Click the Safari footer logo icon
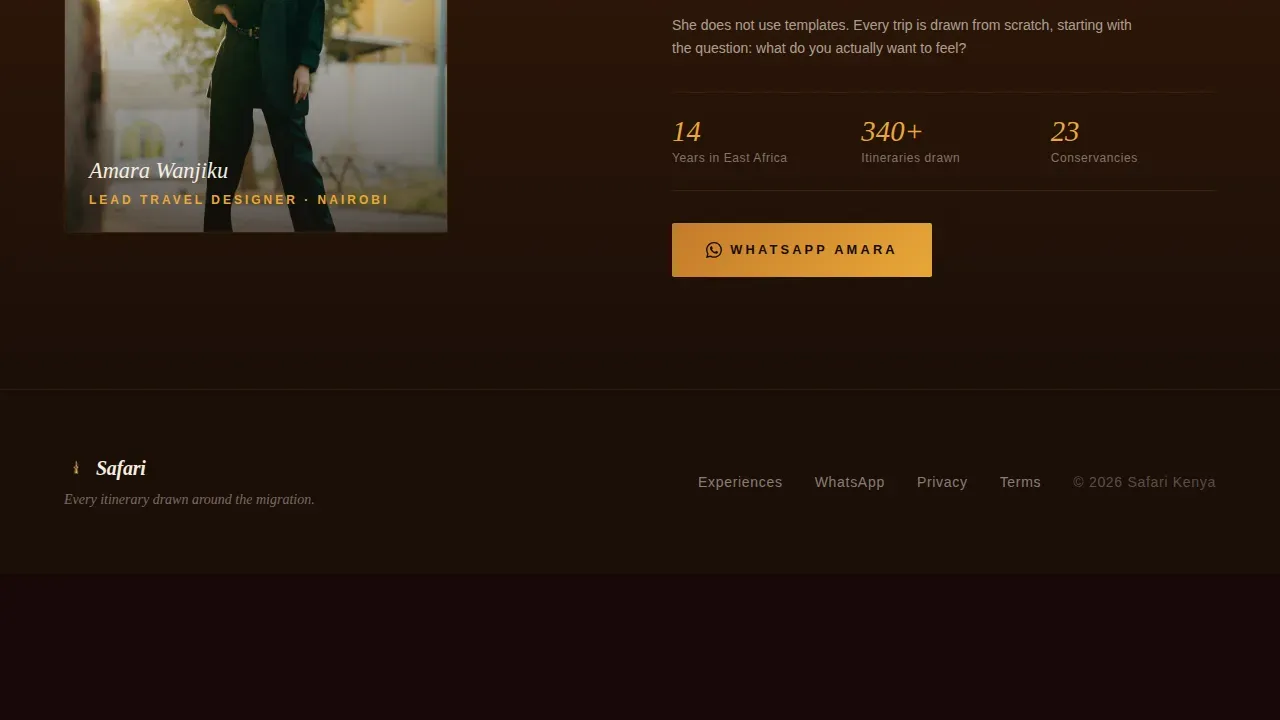This screenshot has width=1280, height=720. [x=76, y=468]
